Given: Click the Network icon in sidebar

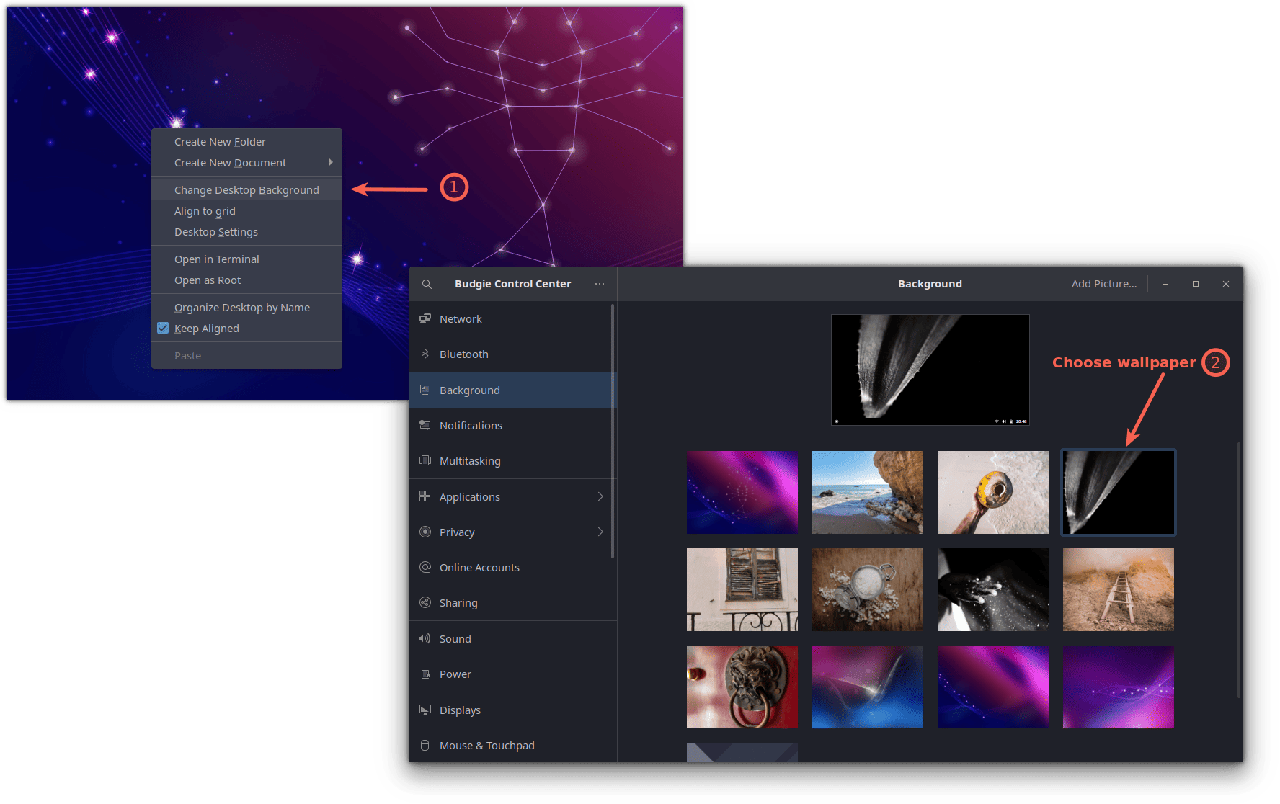Looking at the screenshot, I should (x=425, y=319).
